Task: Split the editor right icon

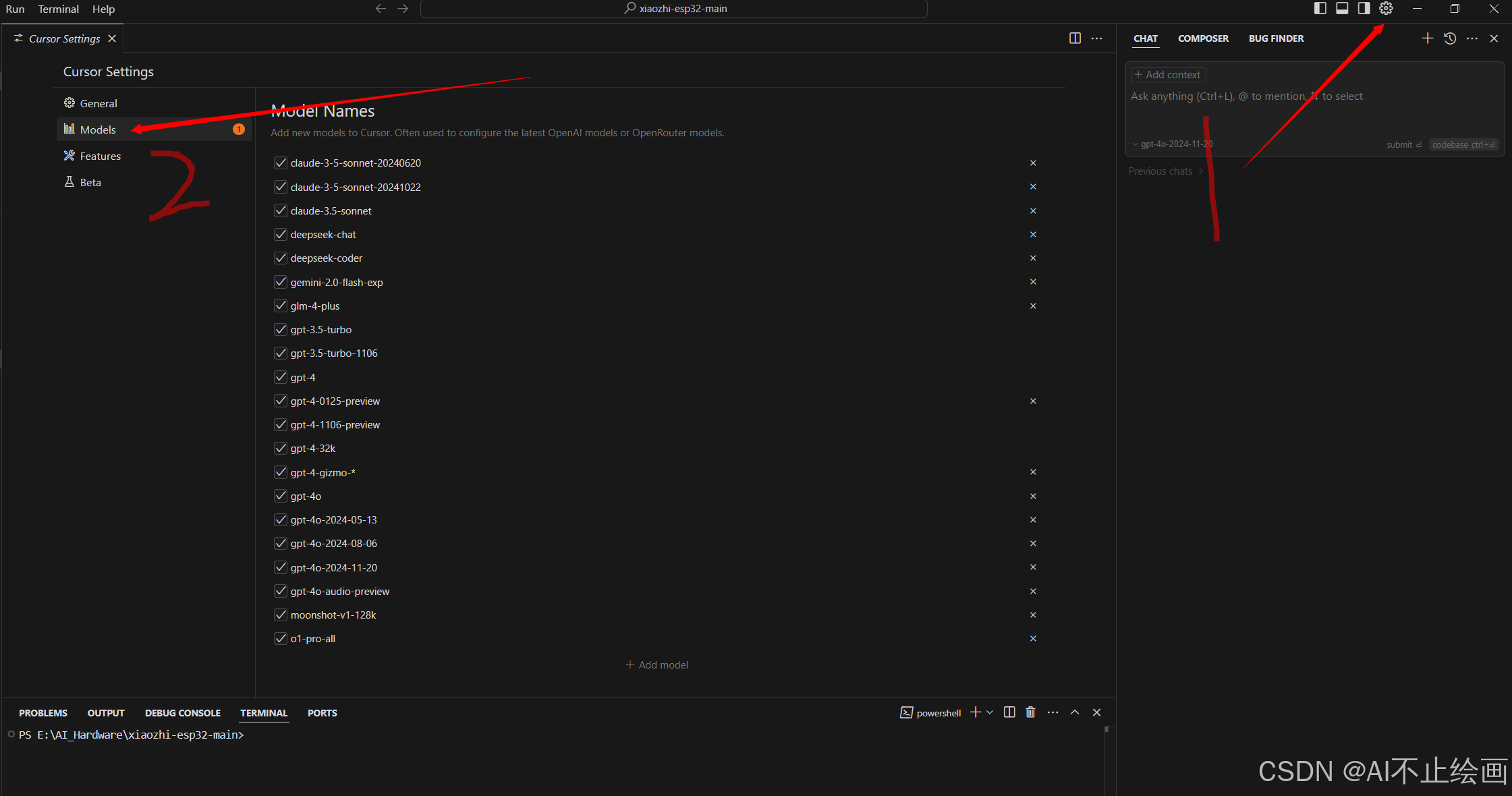Action: coord(1075,38)
